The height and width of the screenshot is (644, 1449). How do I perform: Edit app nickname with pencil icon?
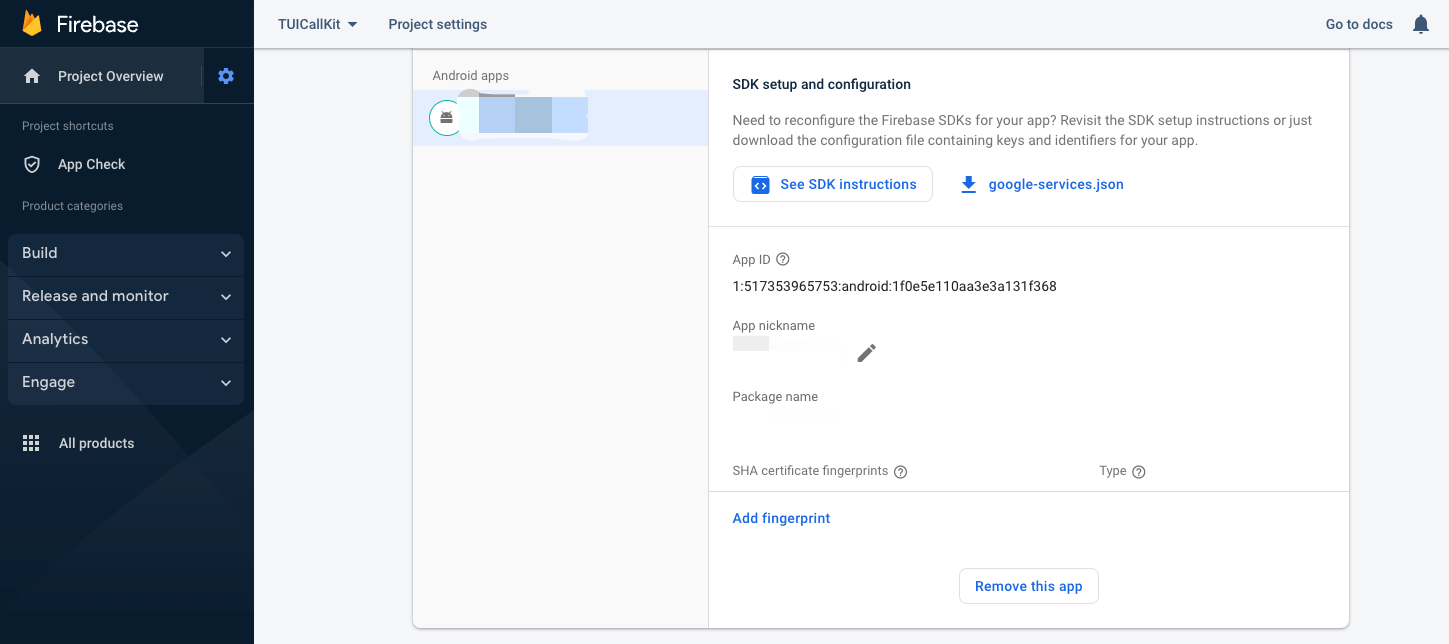[x=866, y=352]
